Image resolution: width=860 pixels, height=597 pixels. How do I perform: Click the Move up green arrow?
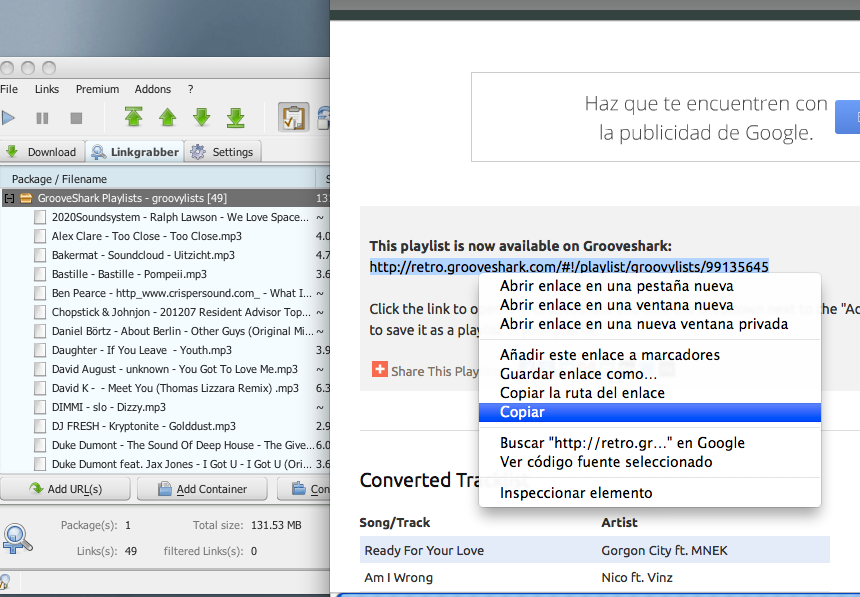coord(168,118)
